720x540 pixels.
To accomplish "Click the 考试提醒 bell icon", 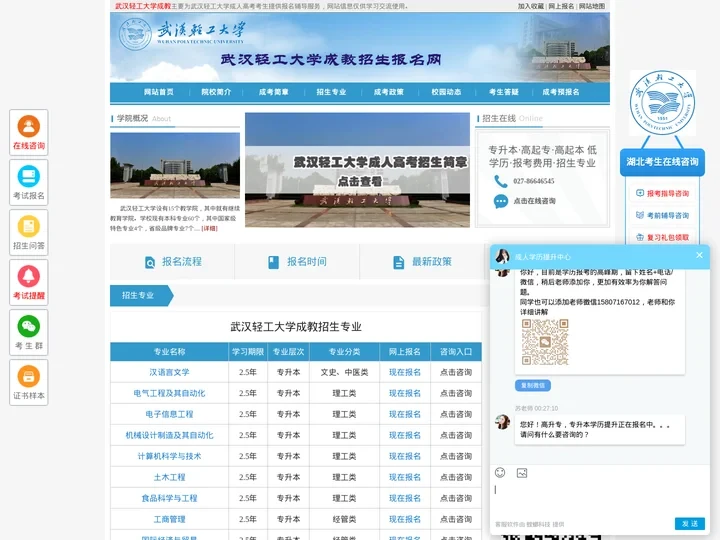I will [x=28, y=276].
